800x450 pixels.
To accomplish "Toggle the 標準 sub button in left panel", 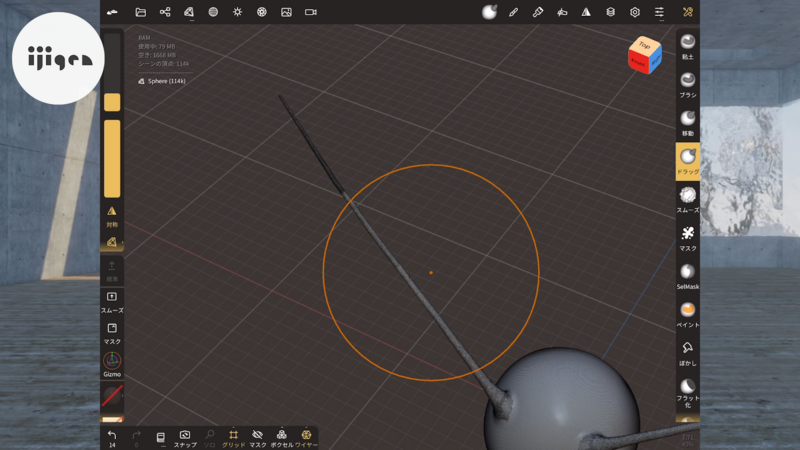I will tap(112, 271).
